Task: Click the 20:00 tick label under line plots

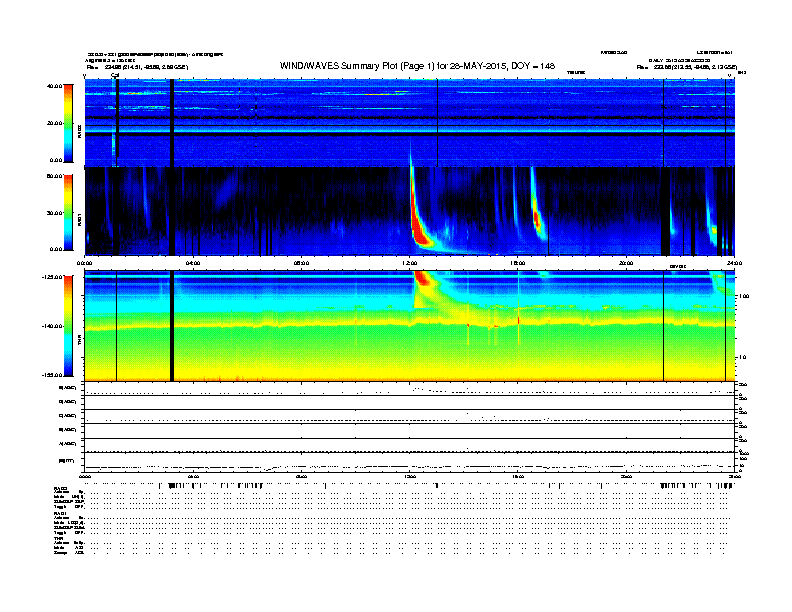Action: 626,476
